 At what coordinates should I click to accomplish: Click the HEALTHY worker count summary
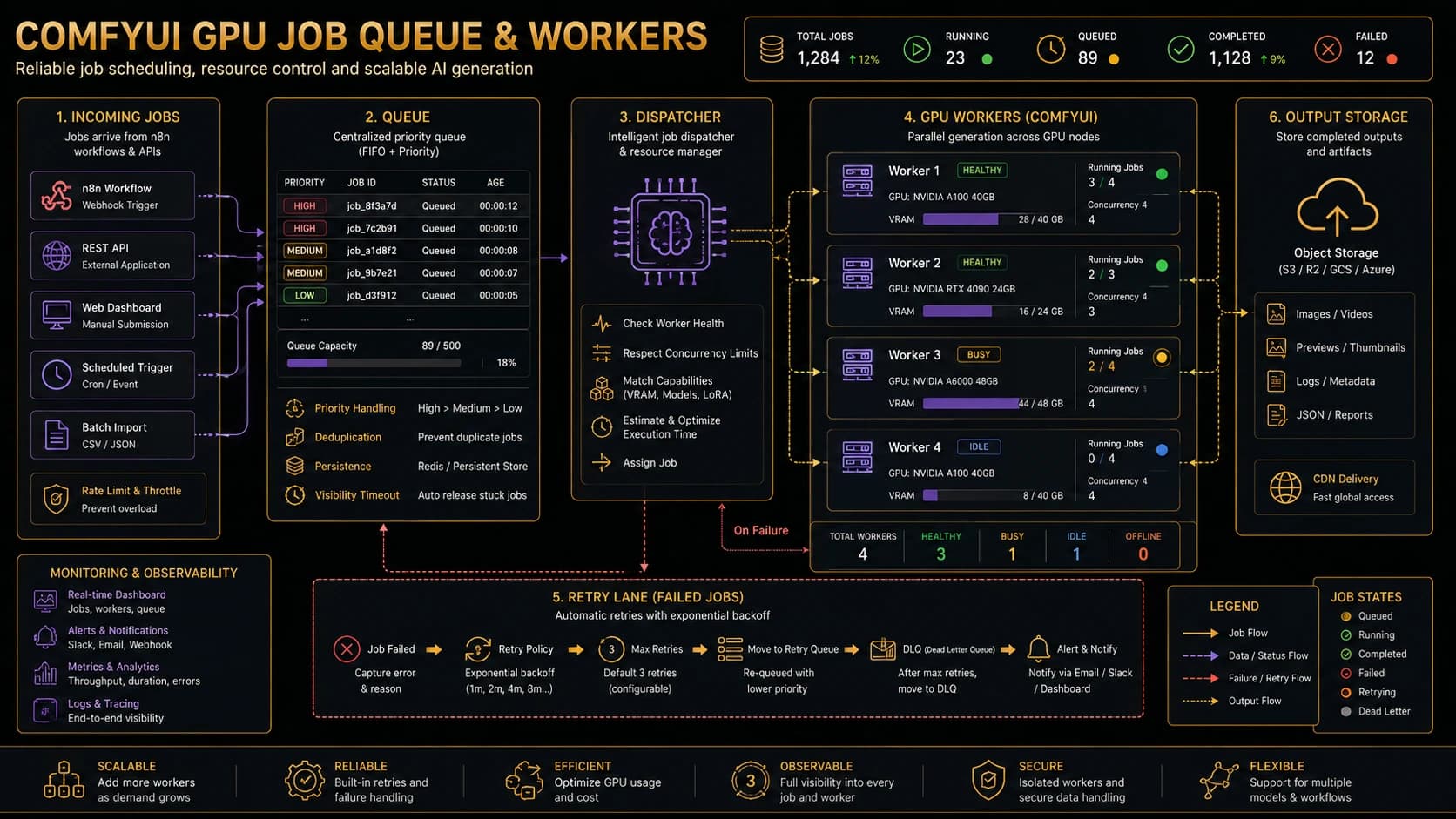tap(941, 546)
